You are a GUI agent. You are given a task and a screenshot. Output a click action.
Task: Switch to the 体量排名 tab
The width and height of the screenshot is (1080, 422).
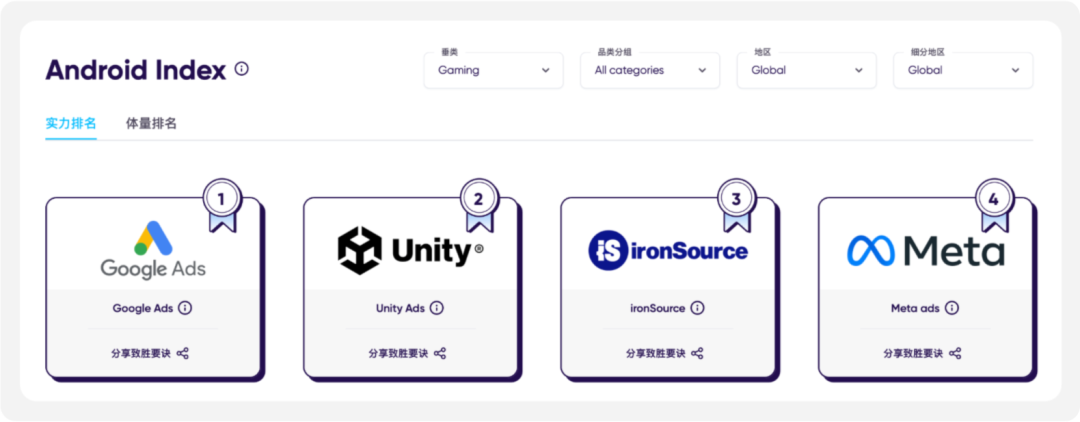152,124
